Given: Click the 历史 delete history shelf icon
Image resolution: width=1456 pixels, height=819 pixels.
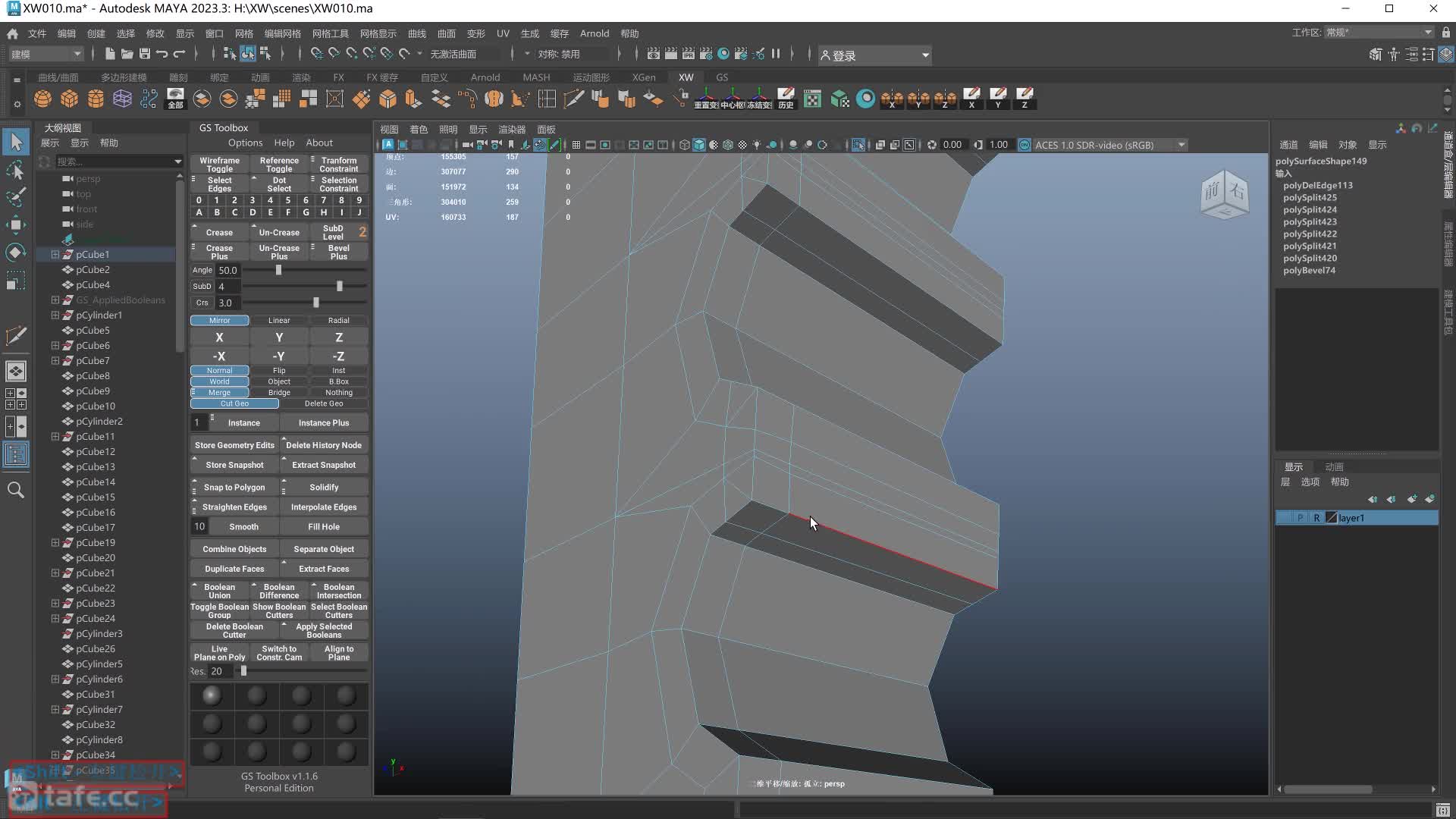Looking at the screenshot, I should [x=786, y=99].
